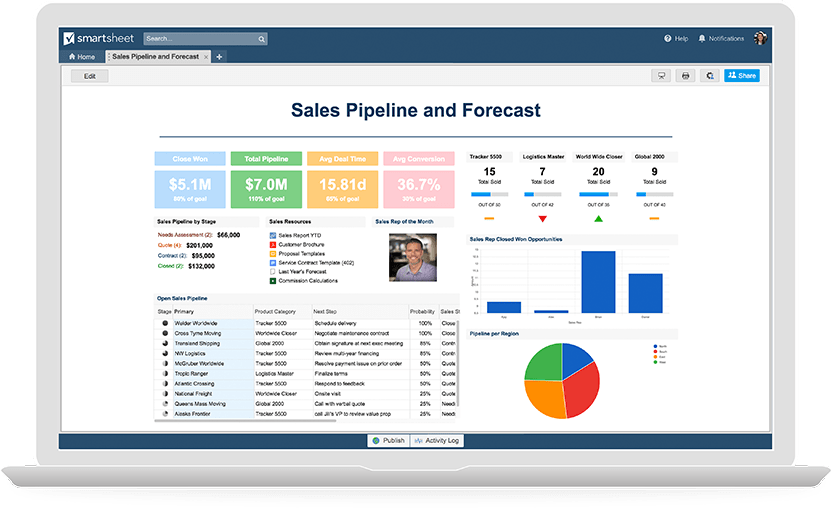Click the search magnifier icon
This screenshot has width=832, height=508.
point(262,39)
